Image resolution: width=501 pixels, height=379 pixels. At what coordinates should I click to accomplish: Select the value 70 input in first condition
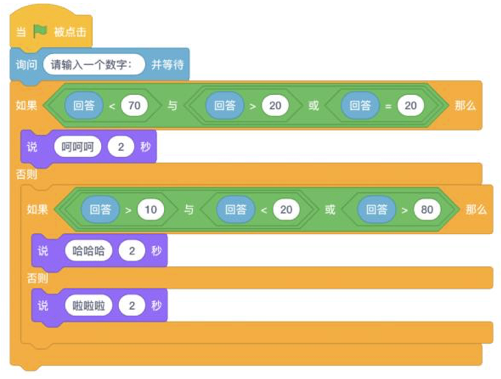134,106
